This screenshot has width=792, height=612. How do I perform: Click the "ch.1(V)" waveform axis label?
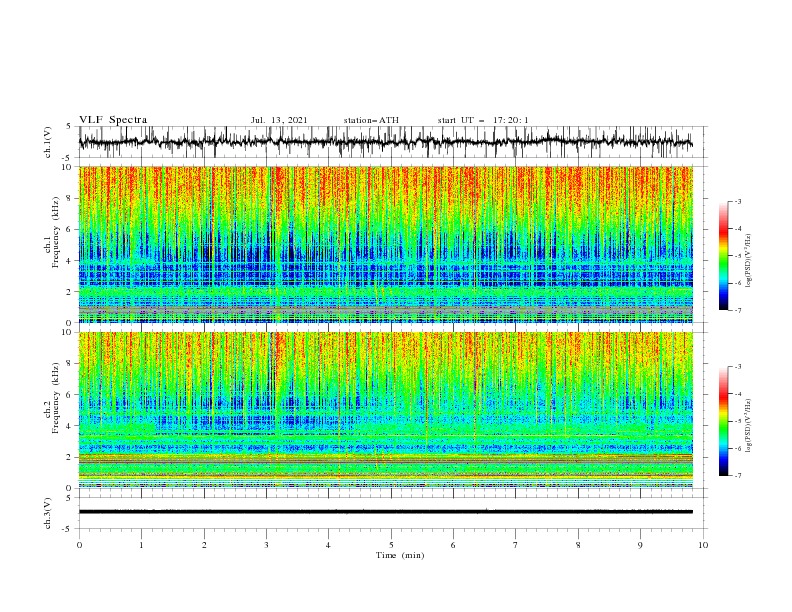coord(48,142)
